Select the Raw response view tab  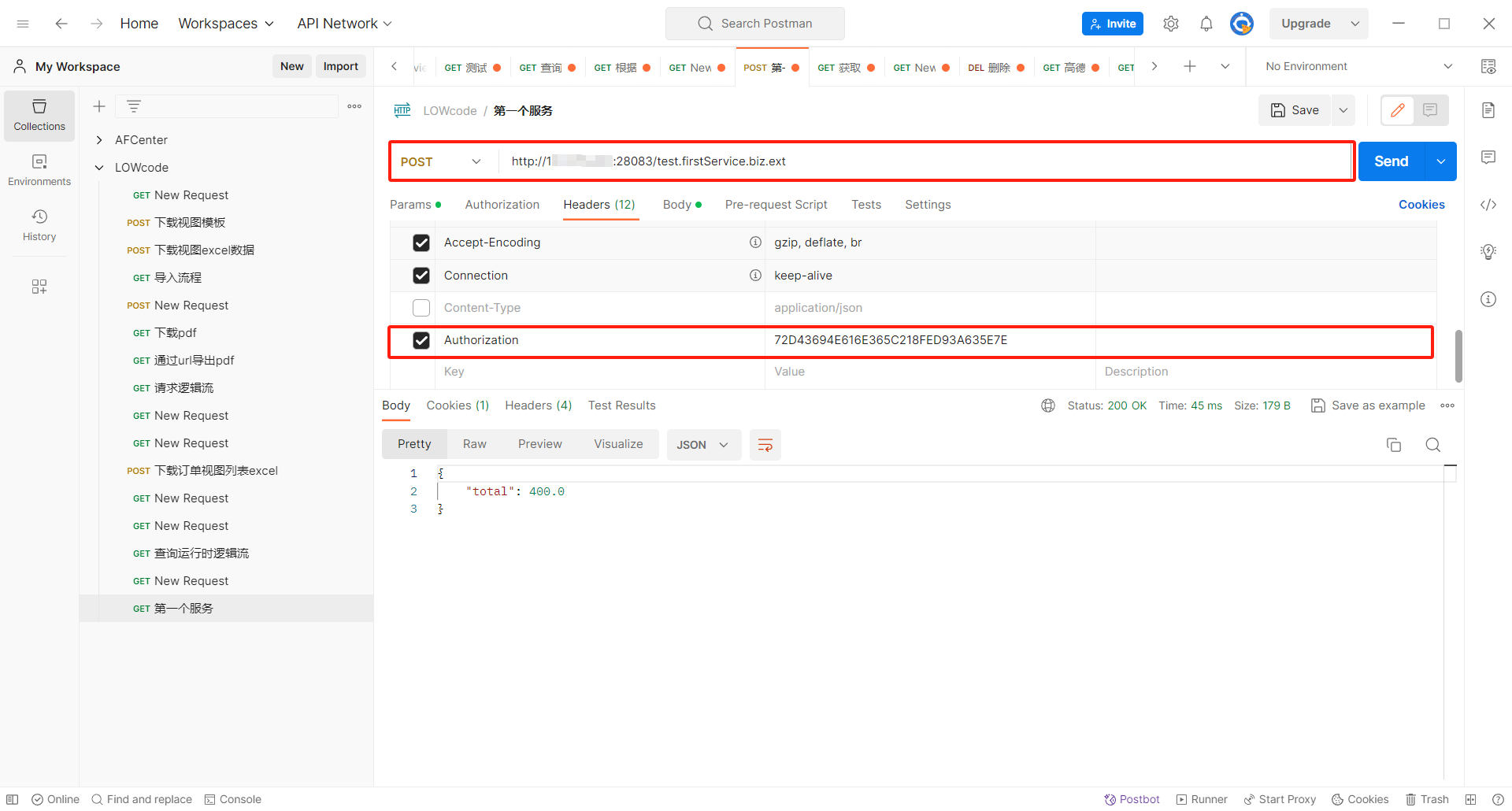click(x=474, y=444)
